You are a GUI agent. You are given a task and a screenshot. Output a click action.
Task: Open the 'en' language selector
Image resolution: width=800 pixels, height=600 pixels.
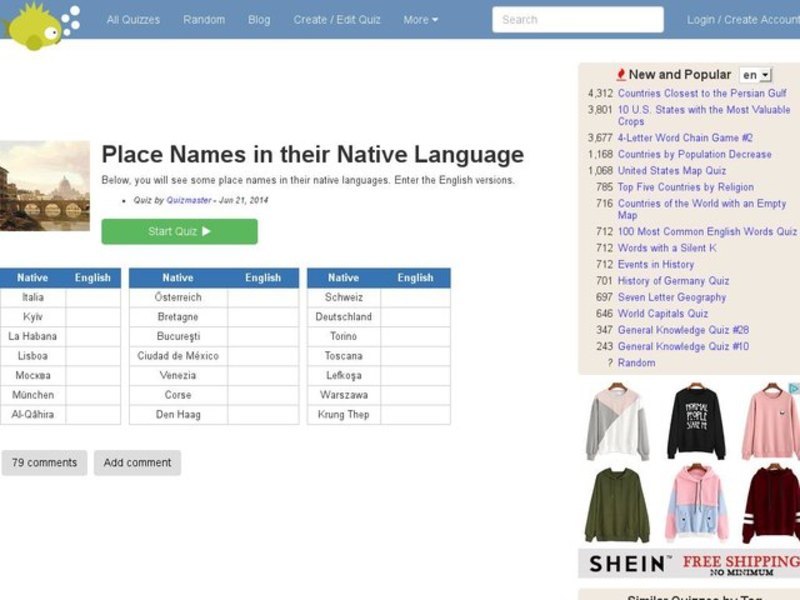(756, 74)
